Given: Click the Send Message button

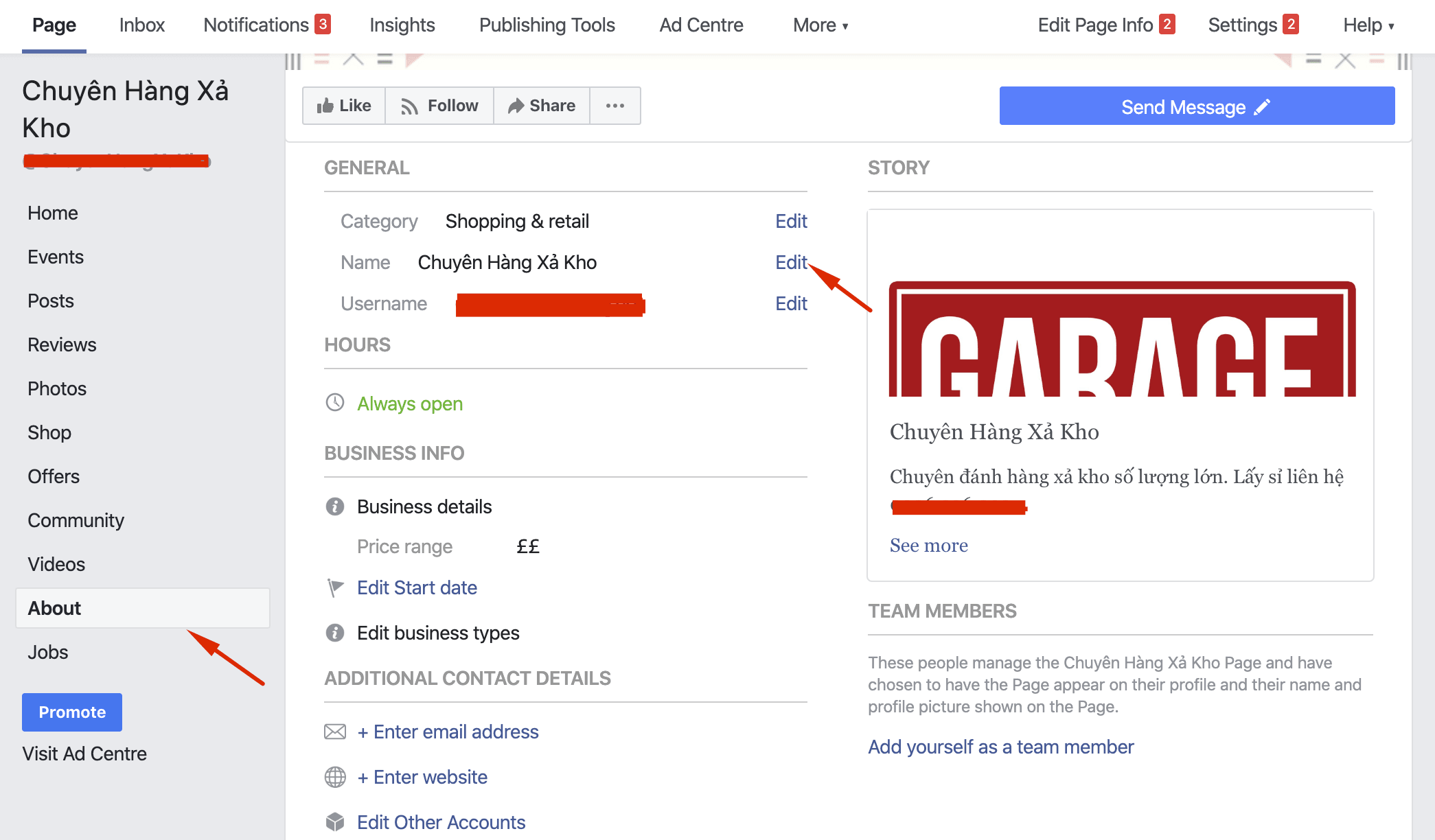Looking at the screenshot, I should click(x=1197, y=106).
